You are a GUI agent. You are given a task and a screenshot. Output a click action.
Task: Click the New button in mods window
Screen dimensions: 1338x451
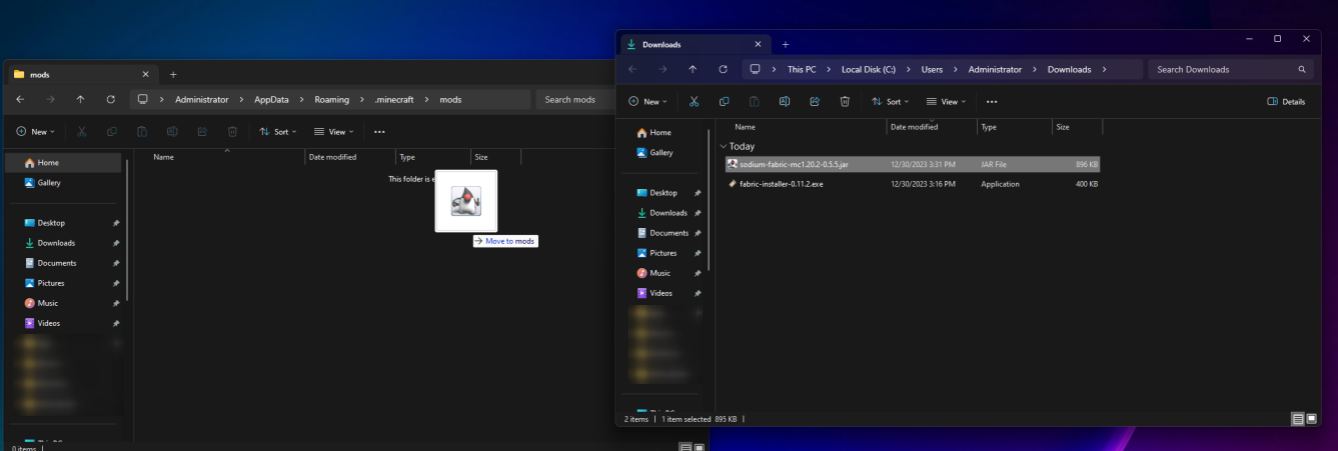(35, 132)
